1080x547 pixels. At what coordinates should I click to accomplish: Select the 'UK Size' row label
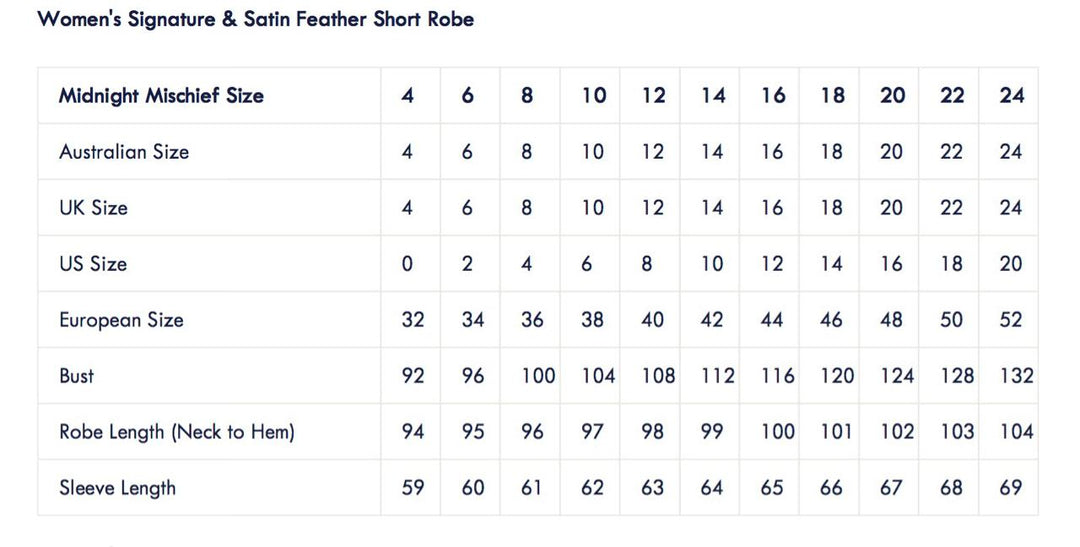pos(94,208)
